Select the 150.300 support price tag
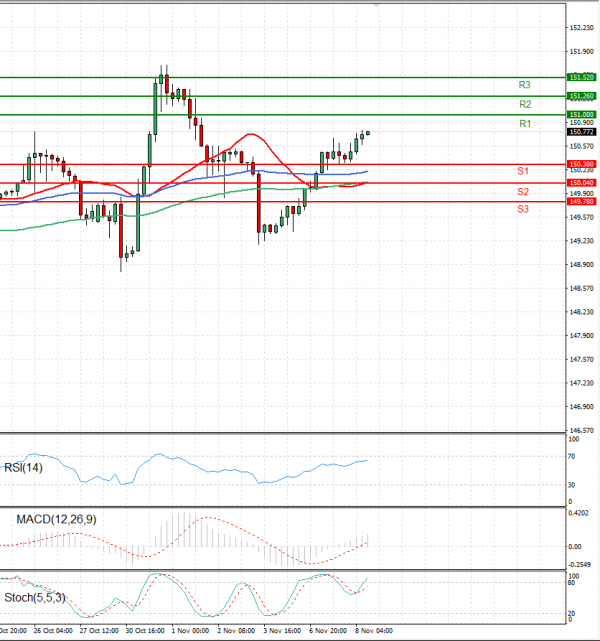600x641 pixels. point(581,164)
